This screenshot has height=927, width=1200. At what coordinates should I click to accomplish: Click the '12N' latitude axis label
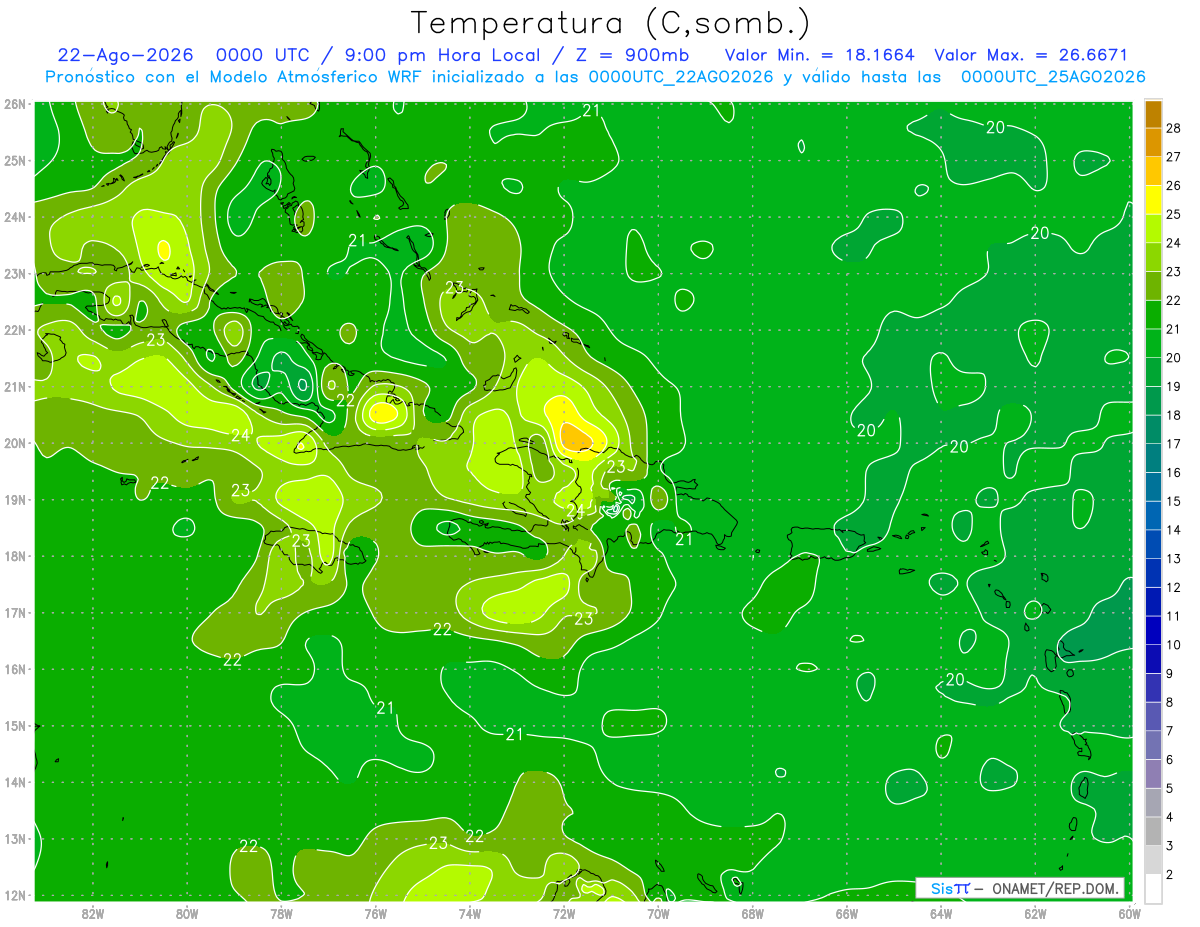(x=15, y=895)
